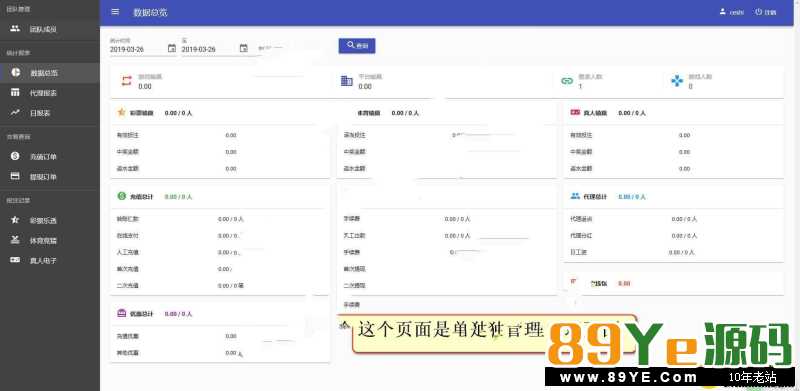The image size is (800, 391).
Task: Open the 真人电子 sidebar item
Action: [49, 260]
